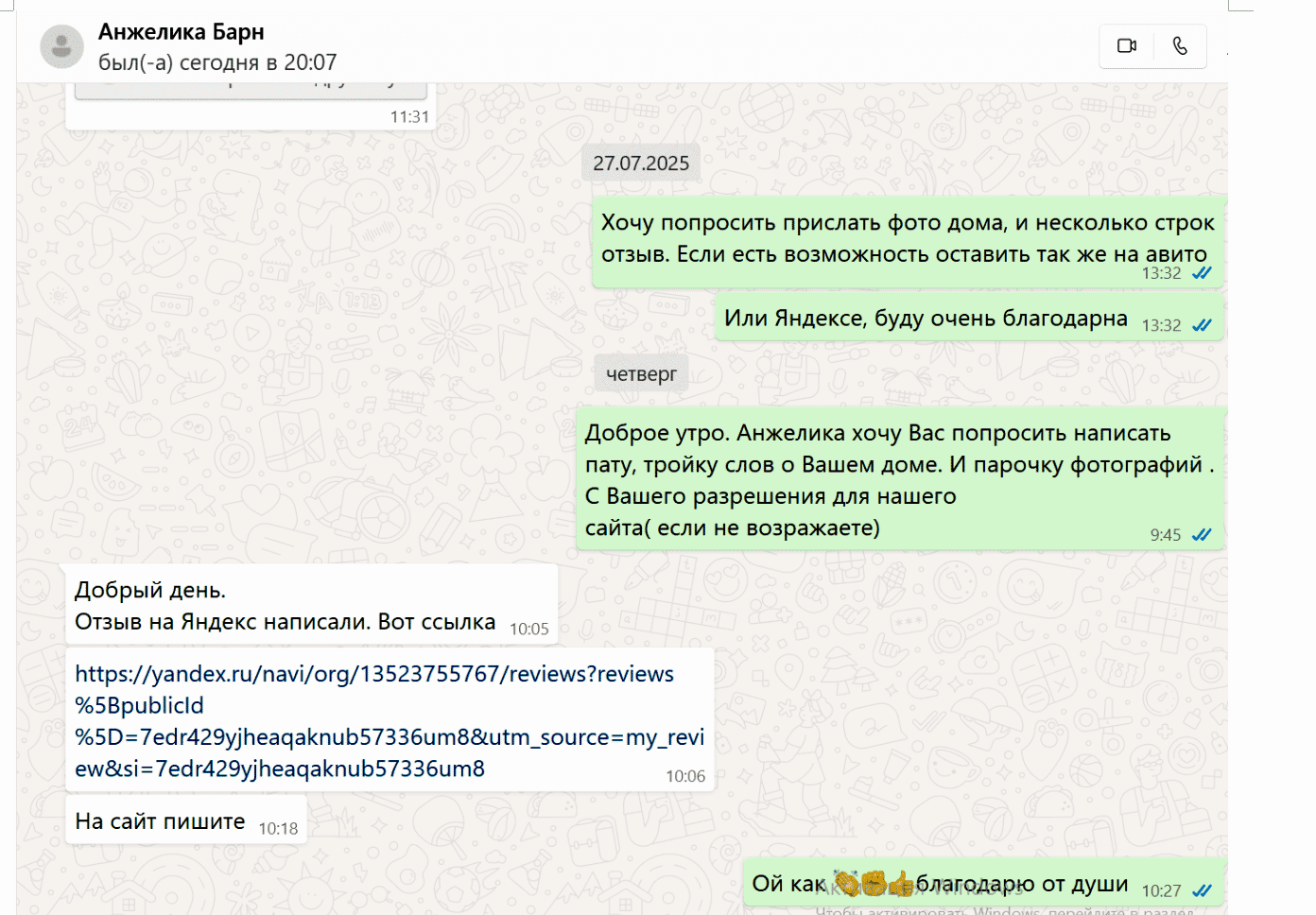Click the 10:06 timestamp on link message
The width and height of the screenshot is (1316, 915).
click(684, 776)
